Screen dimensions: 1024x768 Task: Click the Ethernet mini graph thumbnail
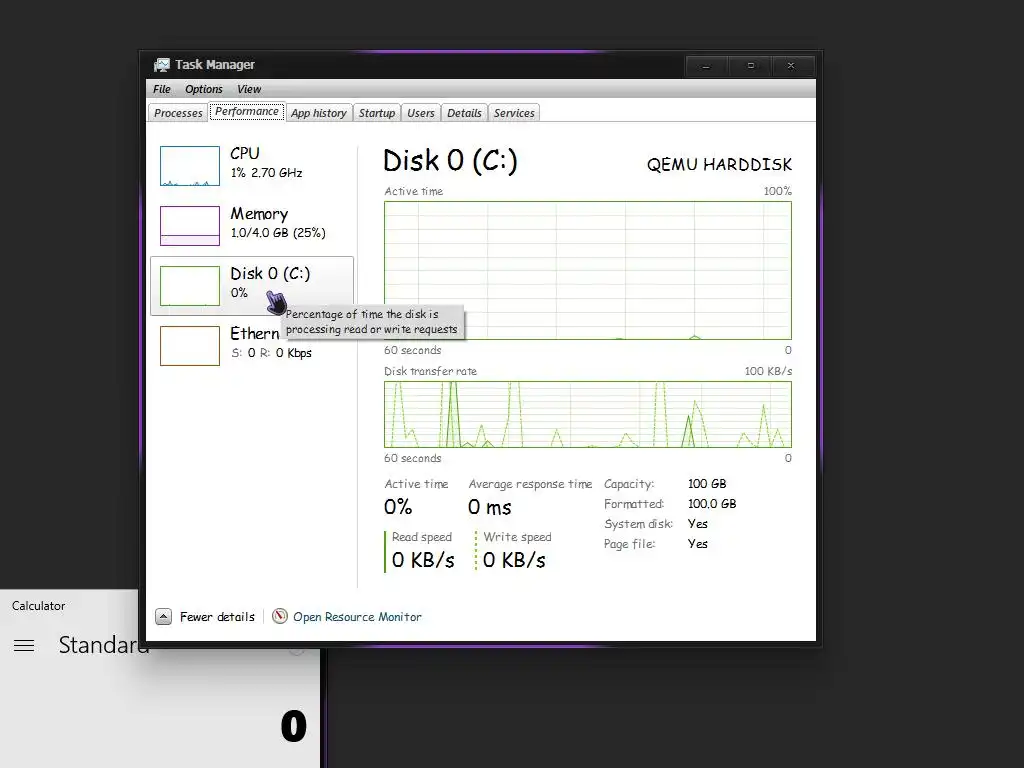coord(189,346)
